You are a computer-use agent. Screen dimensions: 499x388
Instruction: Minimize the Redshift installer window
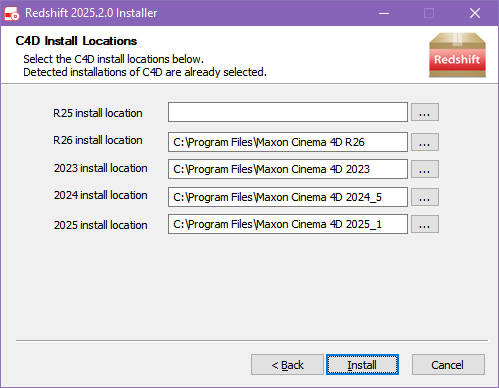click(x=384, y=13)
